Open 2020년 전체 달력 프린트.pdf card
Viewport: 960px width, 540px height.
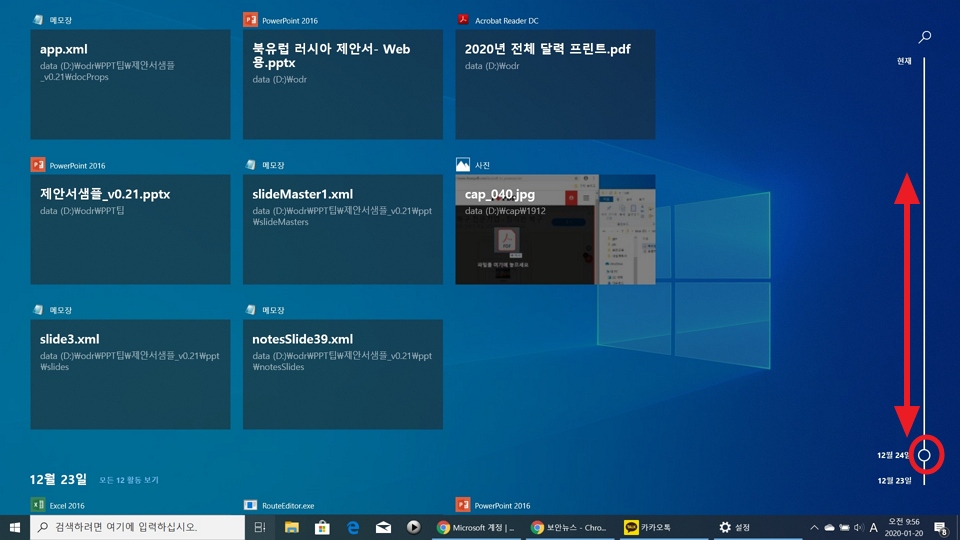(x=555, y=84)
